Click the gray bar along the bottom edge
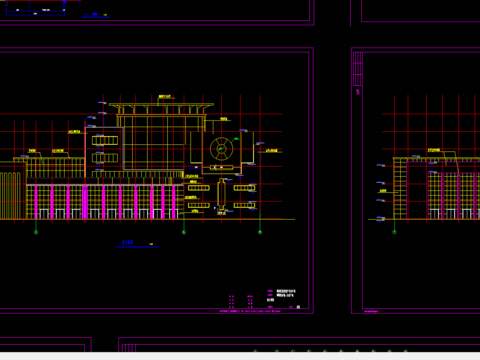480x360 pixels. click(x=240, y=356)
